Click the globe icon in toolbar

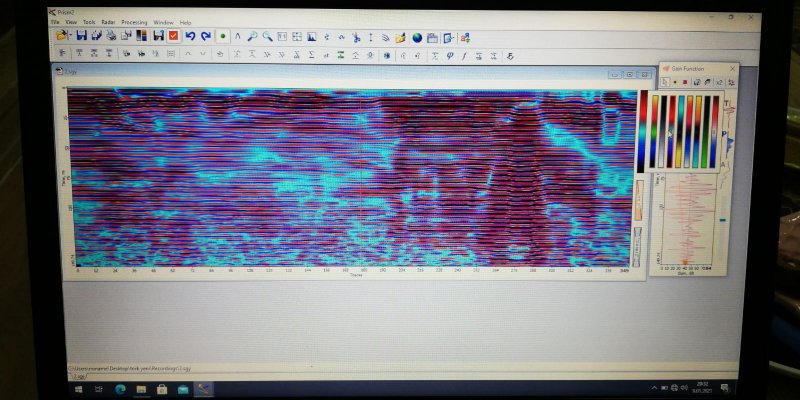coord(417,38)
